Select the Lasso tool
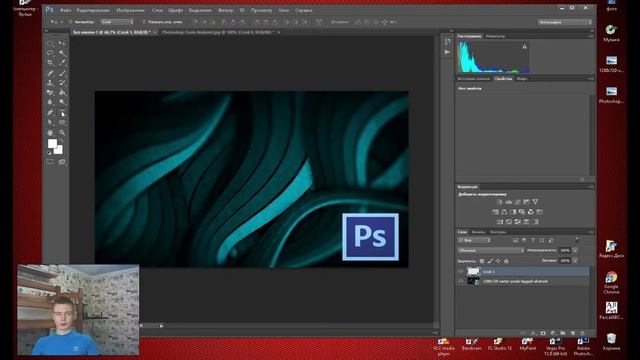The height and width of the screenshot is (360, 640). tap(50, 53)
